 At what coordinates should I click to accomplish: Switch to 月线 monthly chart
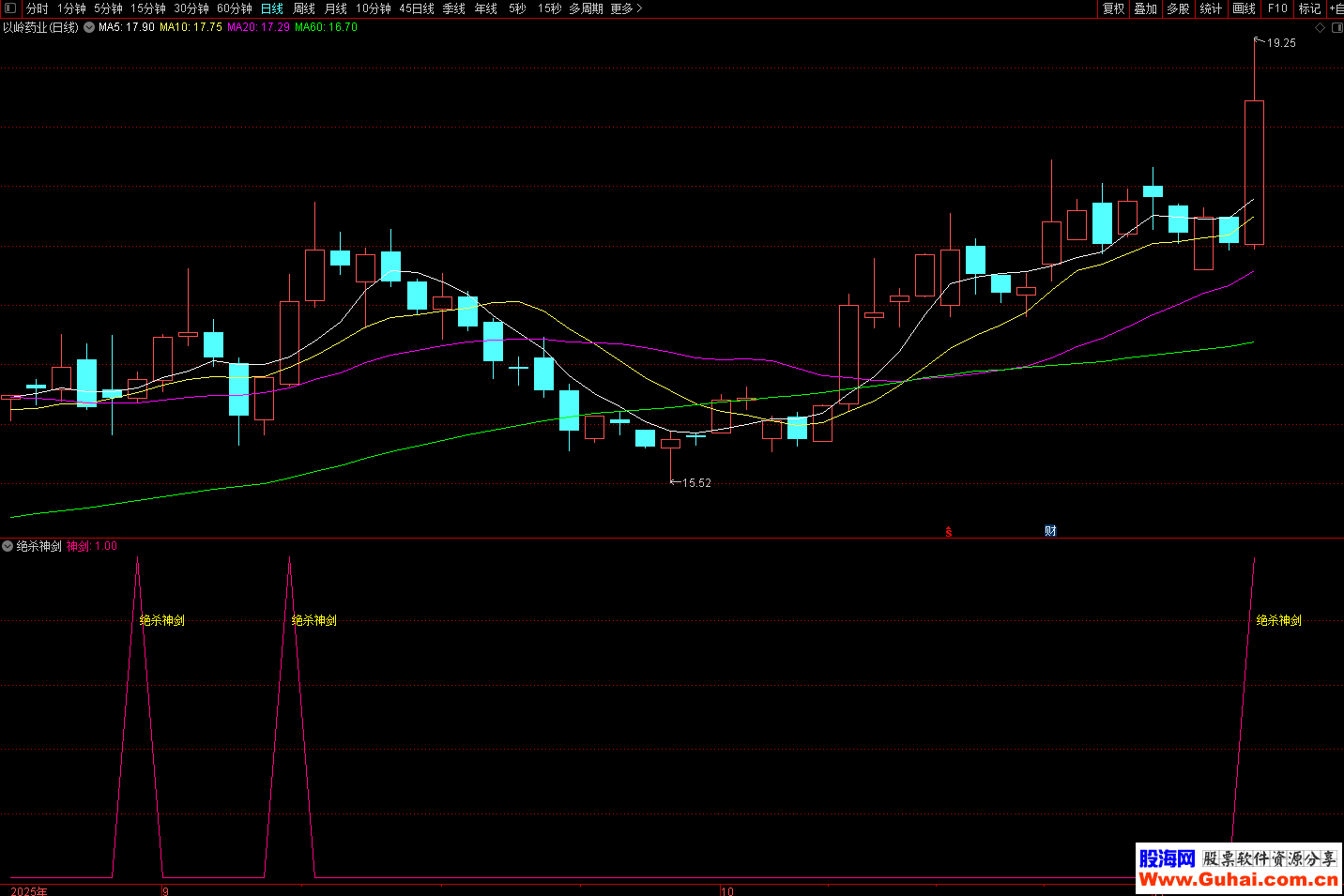tap(336, 8)
